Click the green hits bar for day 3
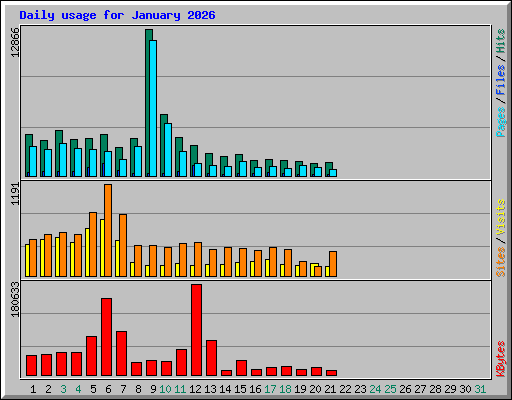Screen dimensions: 512x400 point(57,153)
